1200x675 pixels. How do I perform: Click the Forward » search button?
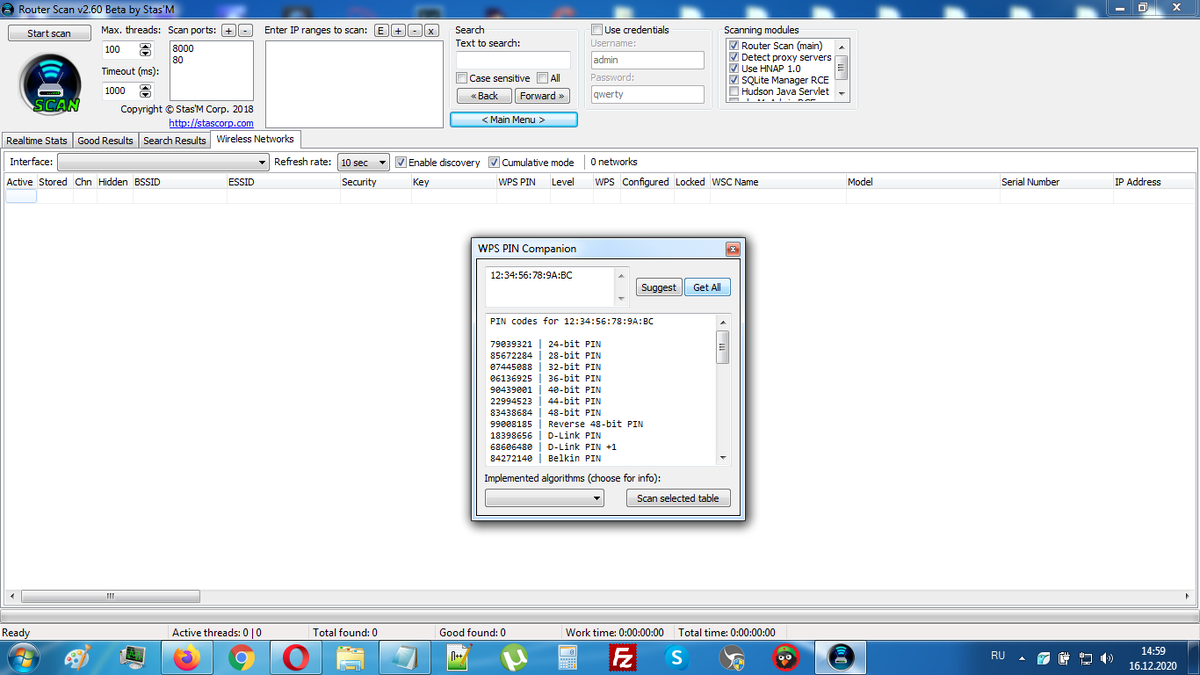pos(542,96)
